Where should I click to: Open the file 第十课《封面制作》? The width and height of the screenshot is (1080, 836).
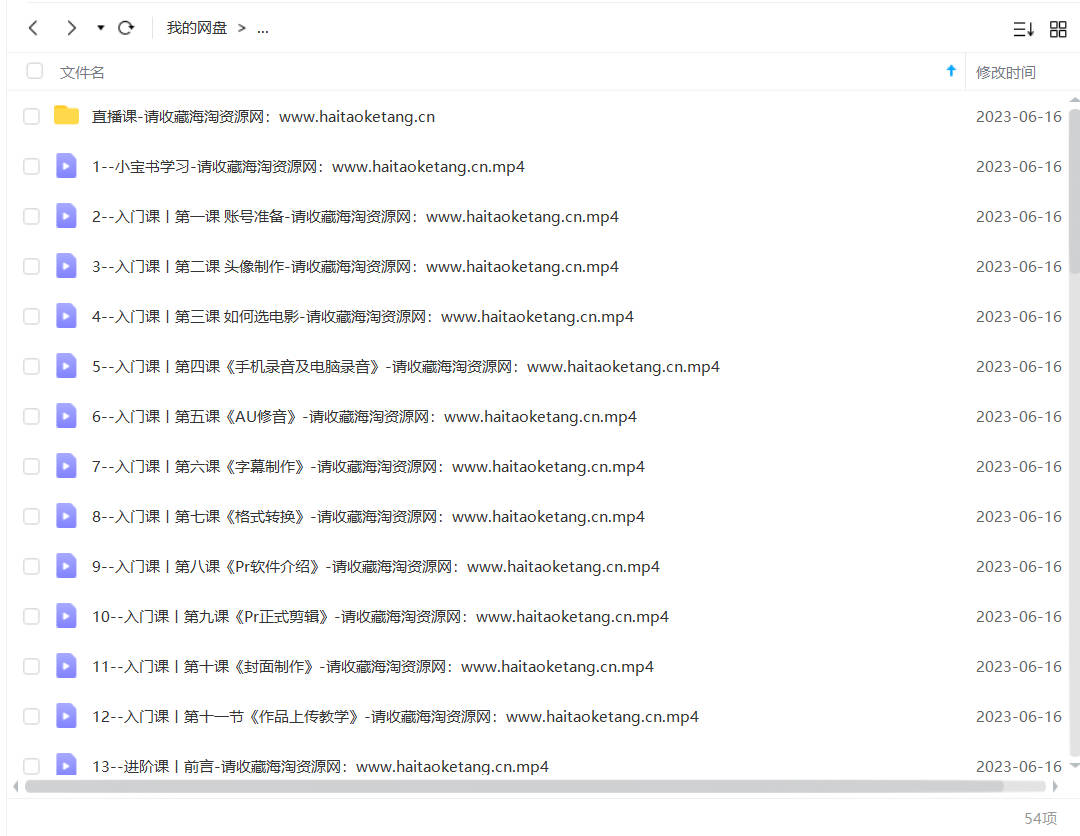coord(373,667)
